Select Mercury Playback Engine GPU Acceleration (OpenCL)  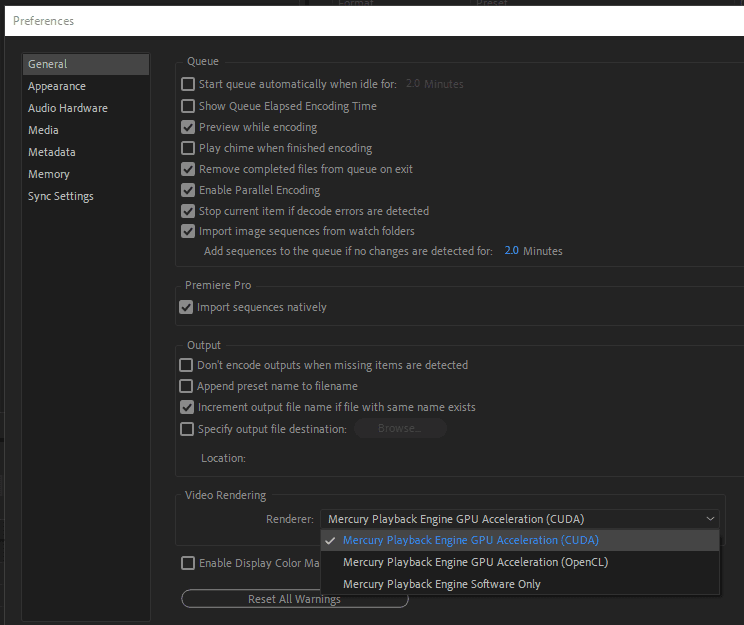click(475, 562)
